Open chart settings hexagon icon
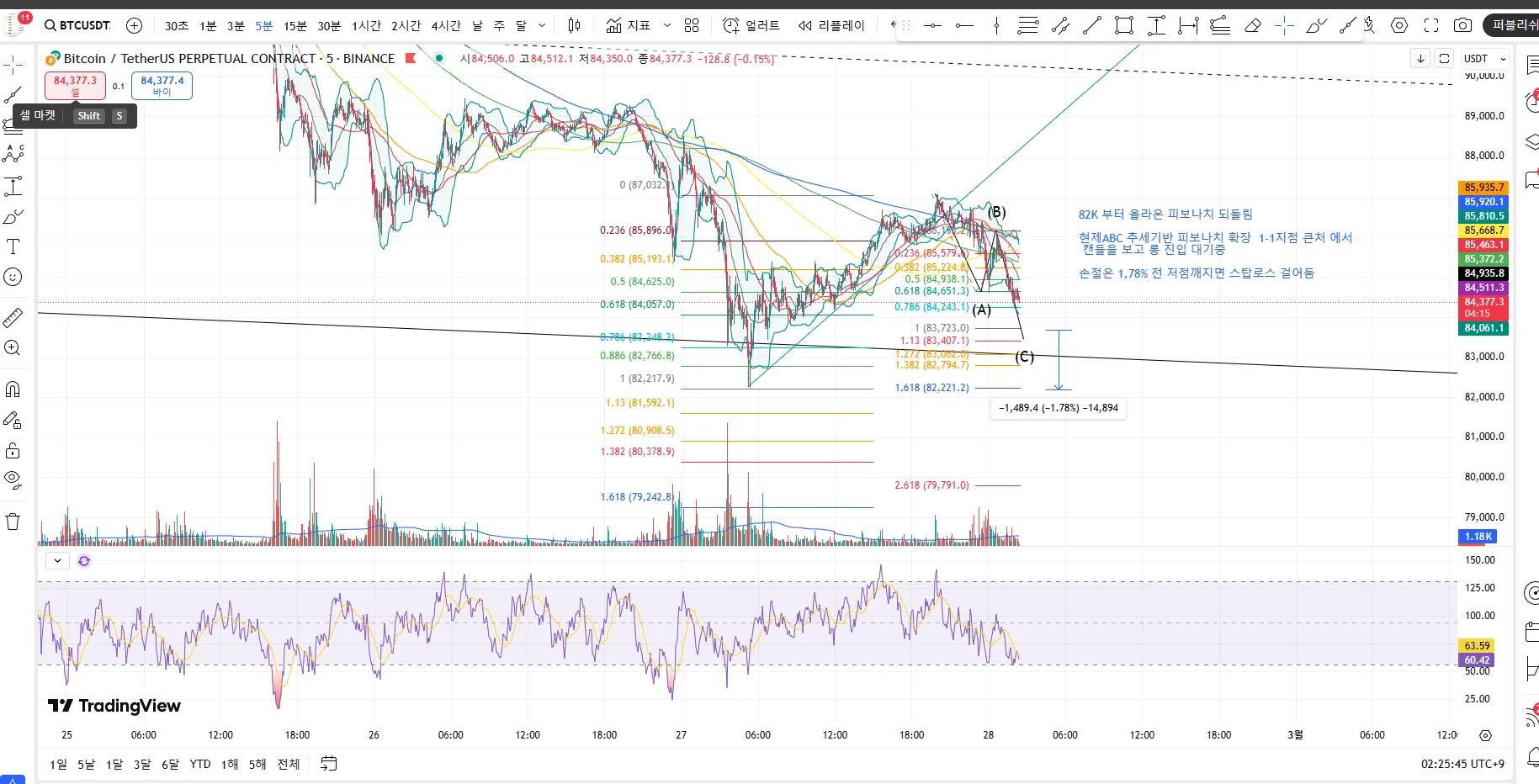The height and width of the screenshot is (784, 1539). 1399,25
